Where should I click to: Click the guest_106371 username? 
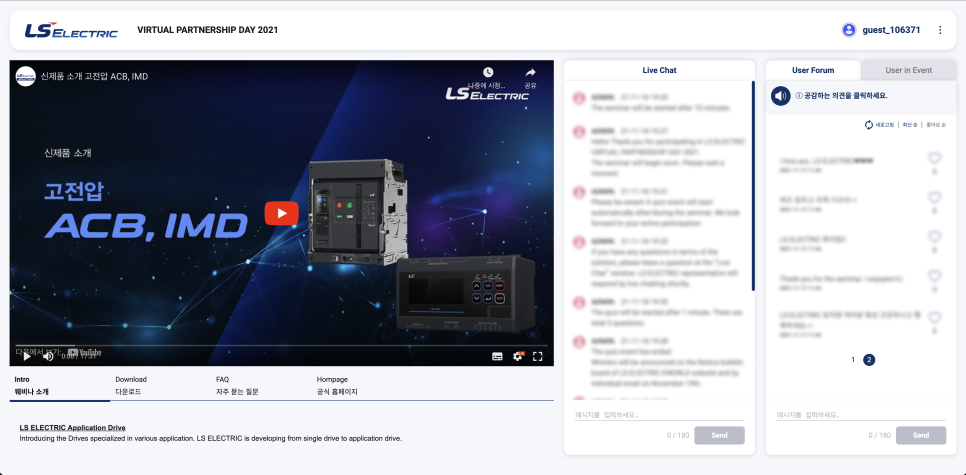click(891, 30)
